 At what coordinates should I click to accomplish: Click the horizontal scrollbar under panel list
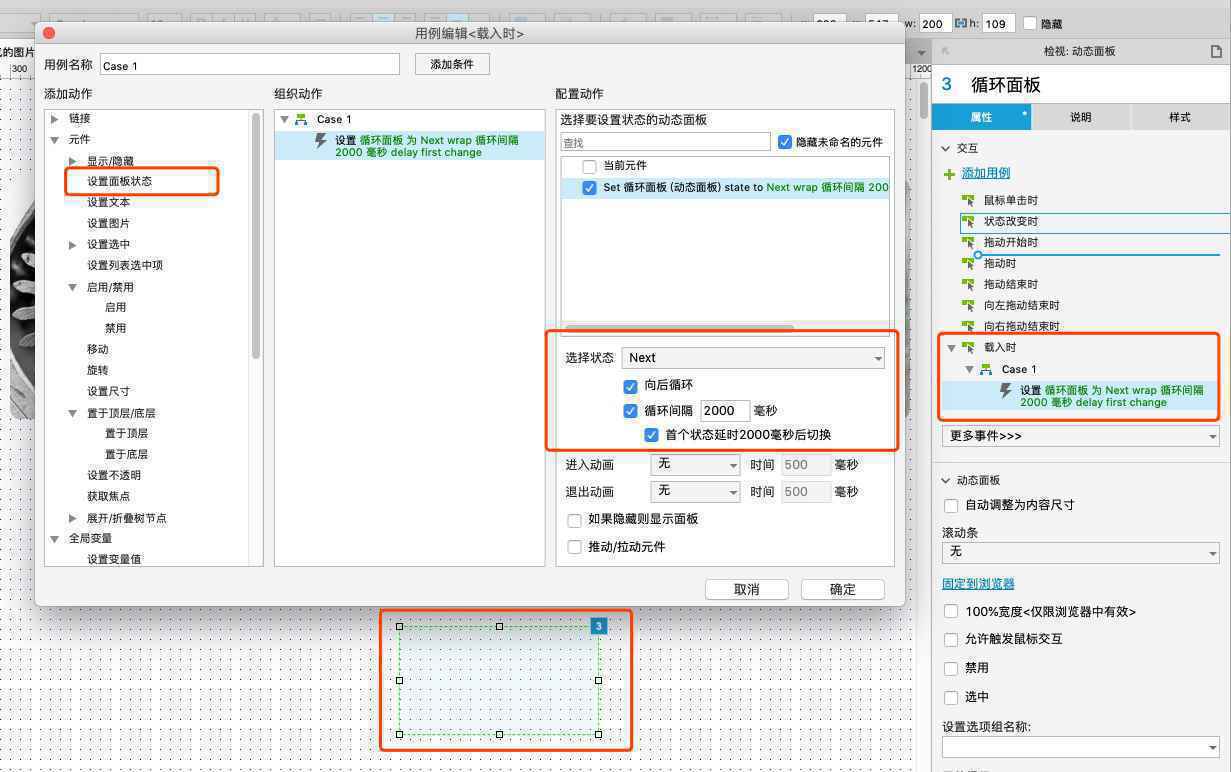pos(679,327)
